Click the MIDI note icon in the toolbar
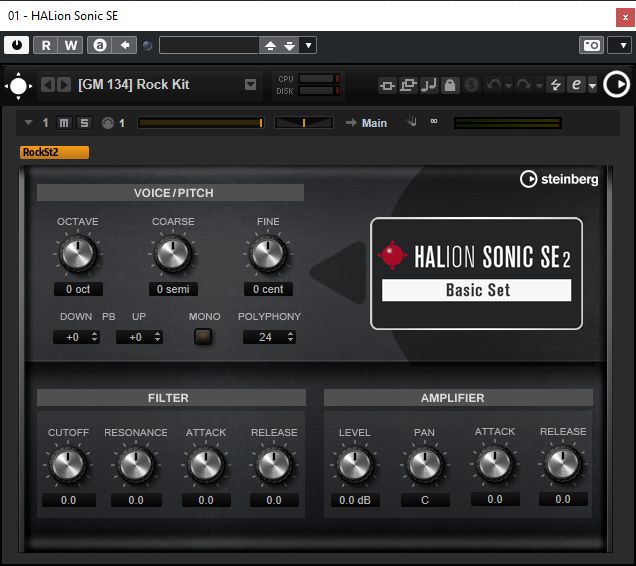 coord(429,85)
